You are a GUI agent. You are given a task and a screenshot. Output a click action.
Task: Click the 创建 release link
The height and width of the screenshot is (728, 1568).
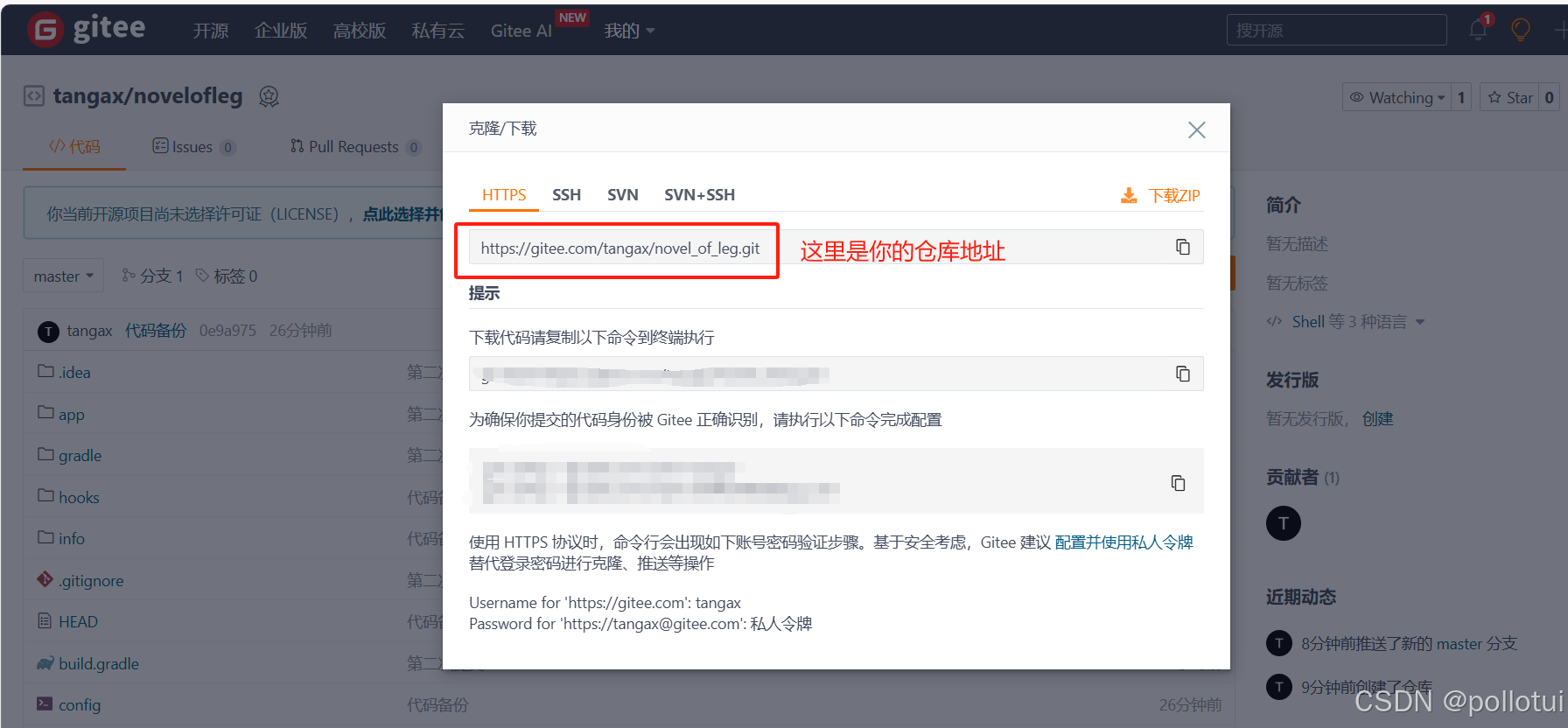pos(1377,418)
